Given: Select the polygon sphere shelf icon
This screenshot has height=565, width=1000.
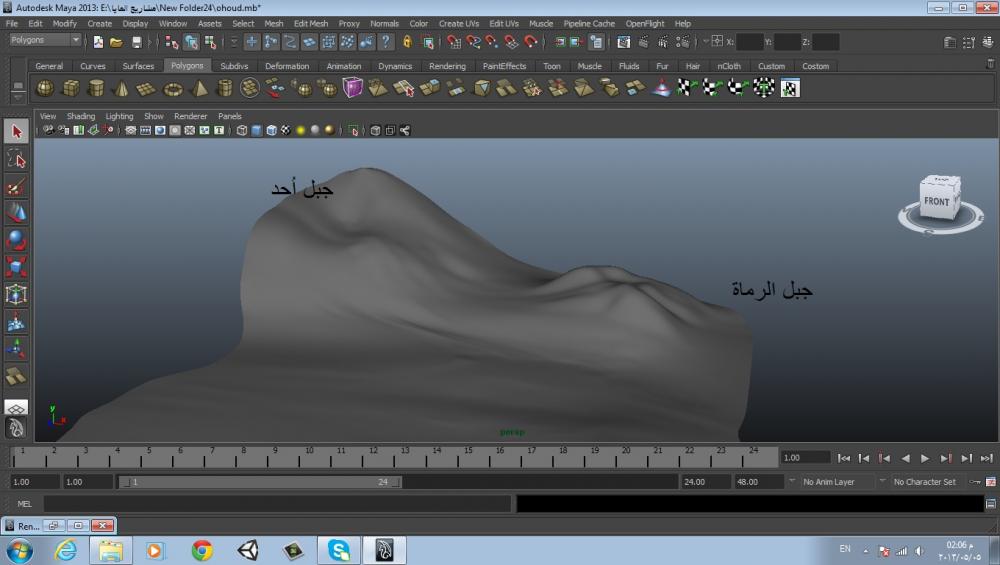Looking at the screenshot, I should coord(45,88).
